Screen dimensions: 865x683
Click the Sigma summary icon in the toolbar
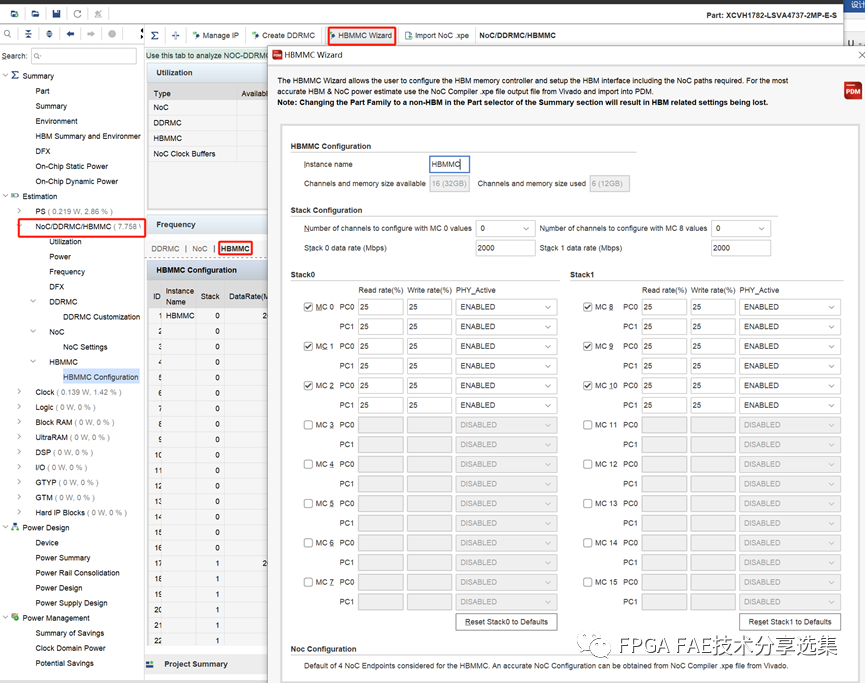155,35
